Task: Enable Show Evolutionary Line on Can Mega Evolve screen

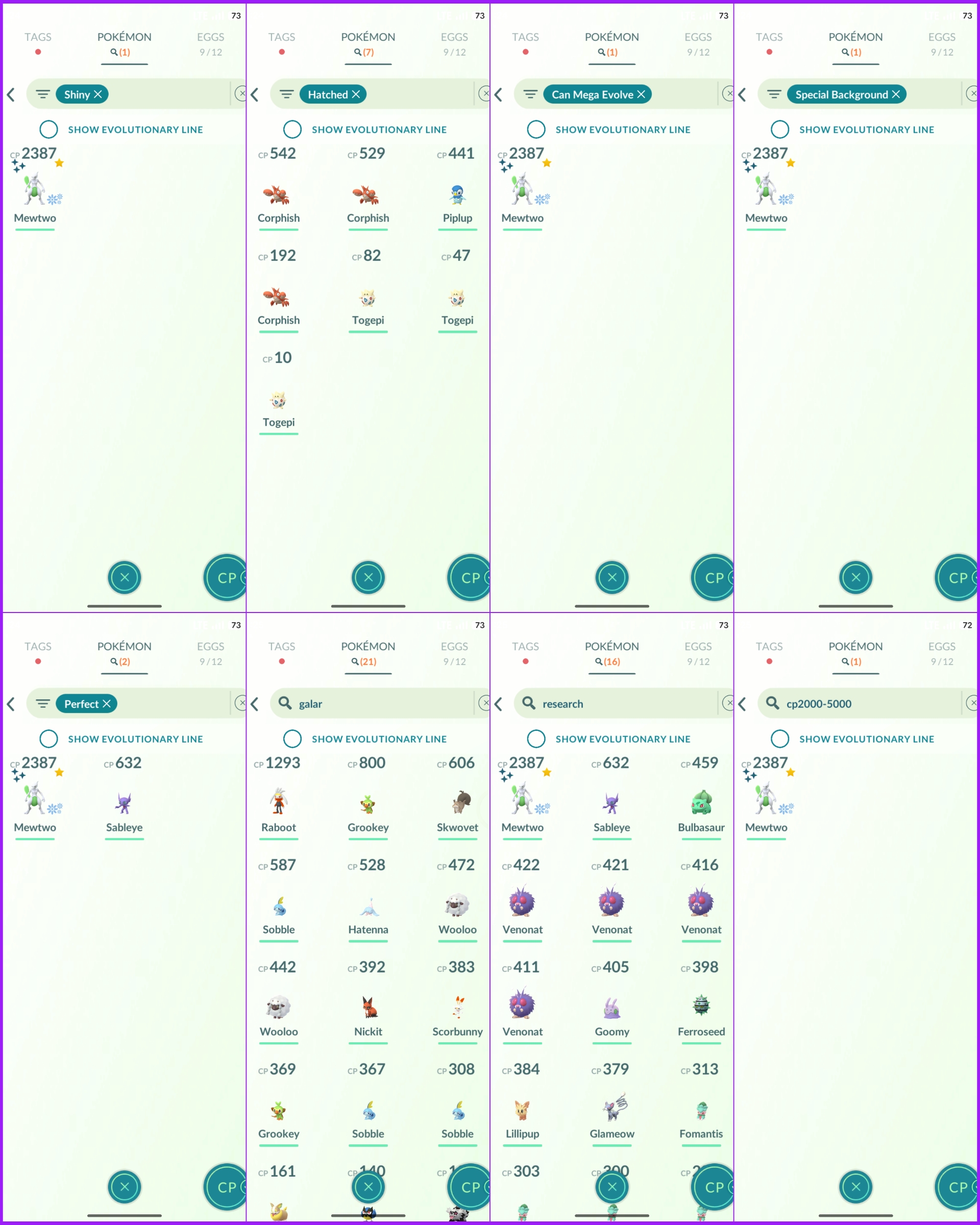Action: pos(536,130)
